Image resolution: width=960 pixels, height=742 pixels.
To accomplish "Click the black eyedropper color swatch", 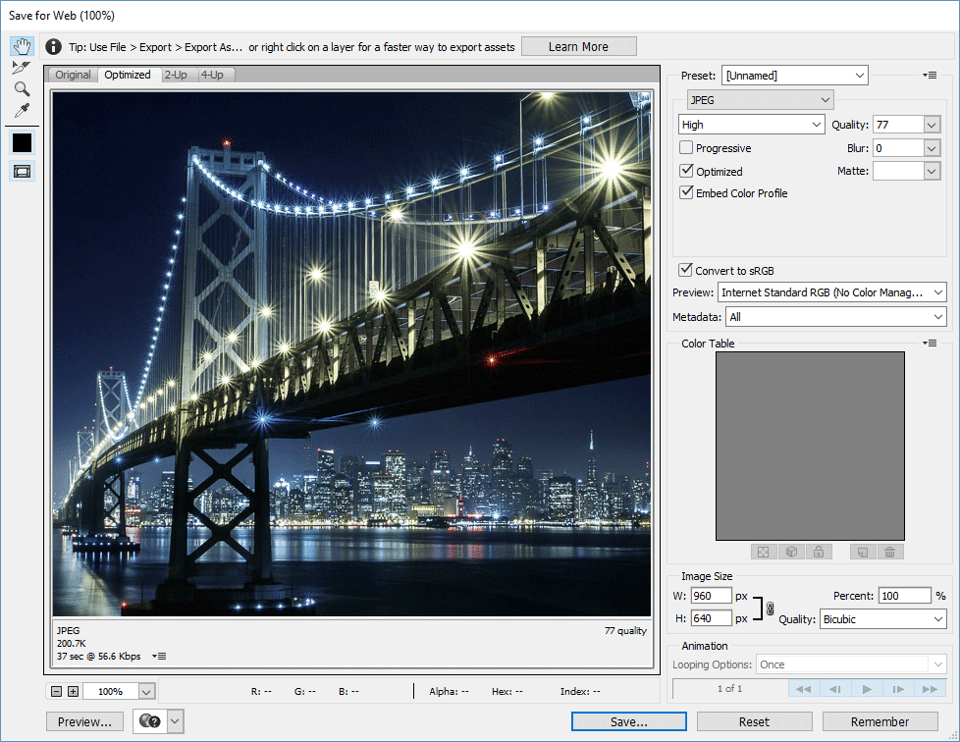I will [x=22, y=143].
